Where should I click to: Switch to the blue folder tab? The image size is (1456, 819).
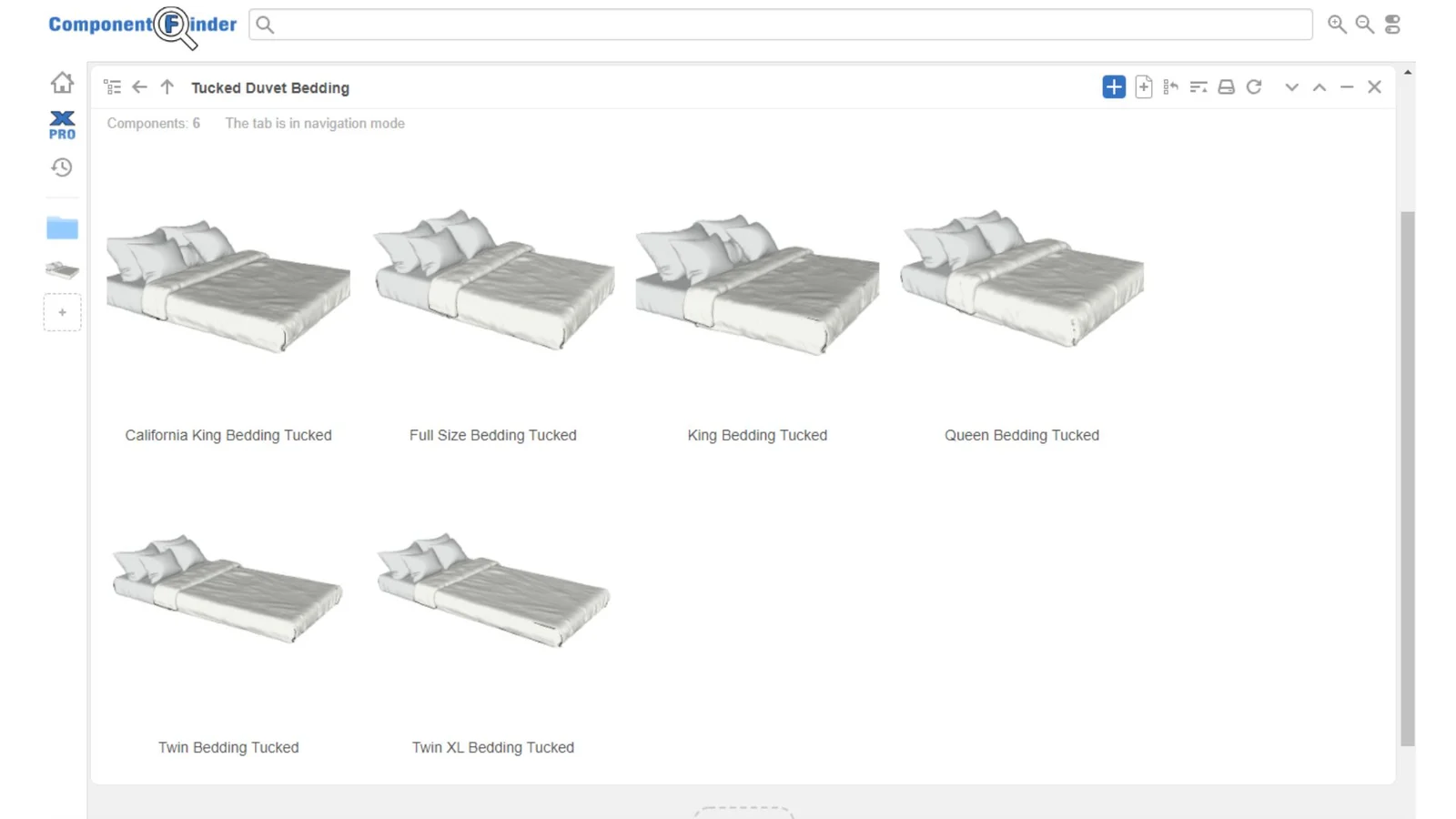click(x=62, y=227)
